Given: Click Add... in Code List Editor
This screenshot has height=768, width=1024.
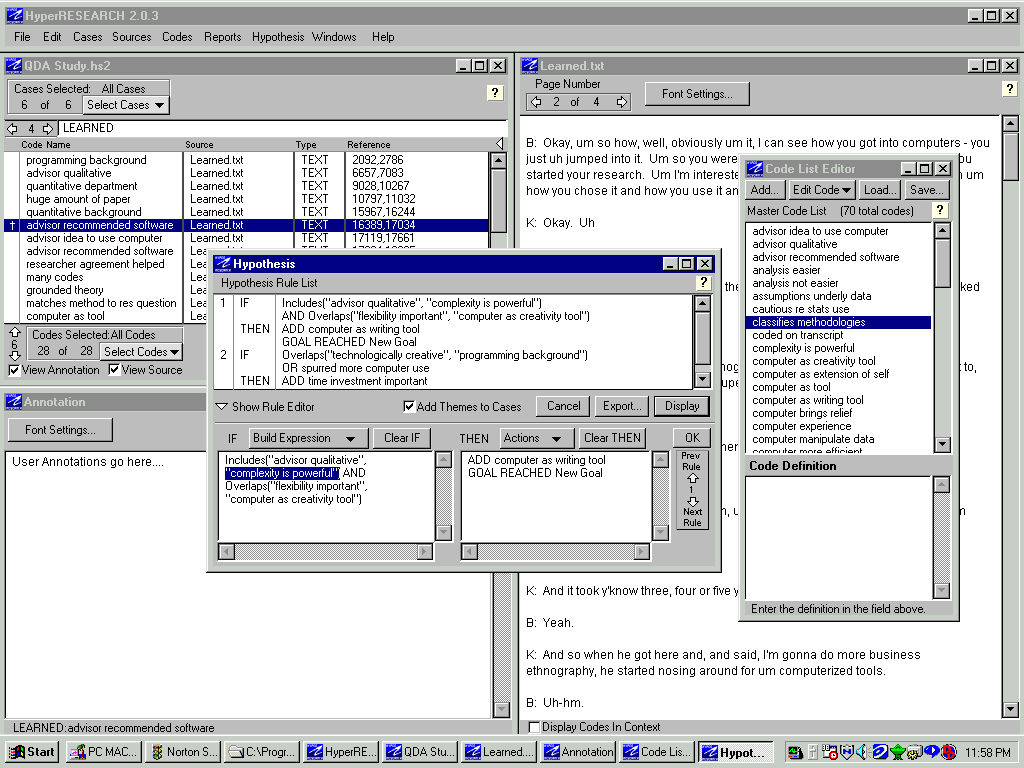Looking at the screenshot, I should (765, 190).
